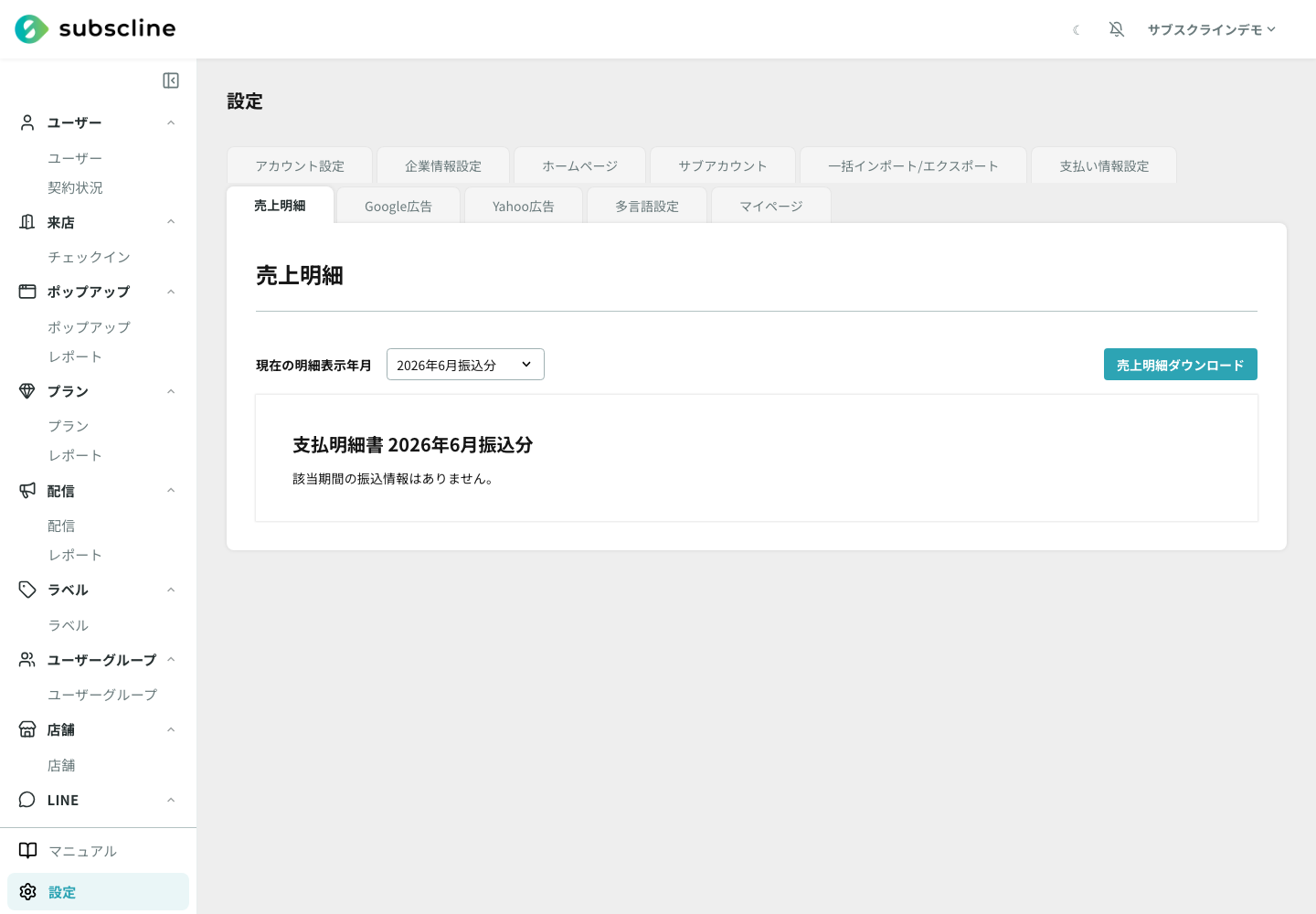Image resolution: width=1316 pixels, height=914 pixels.
Task: Switch to アカウント設定 tab
Action: coord(300,165)
